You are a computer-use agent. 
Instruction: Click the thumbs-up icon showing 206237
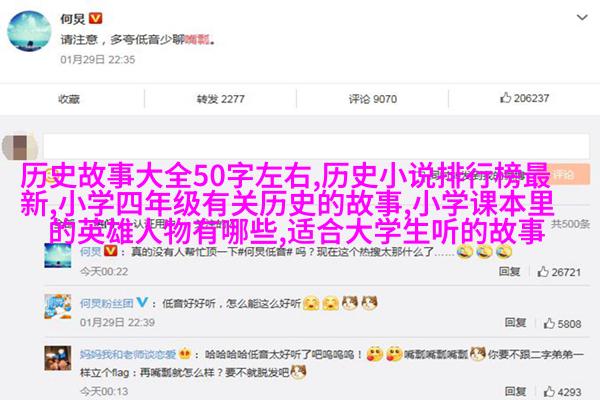(x=505, y=98)
